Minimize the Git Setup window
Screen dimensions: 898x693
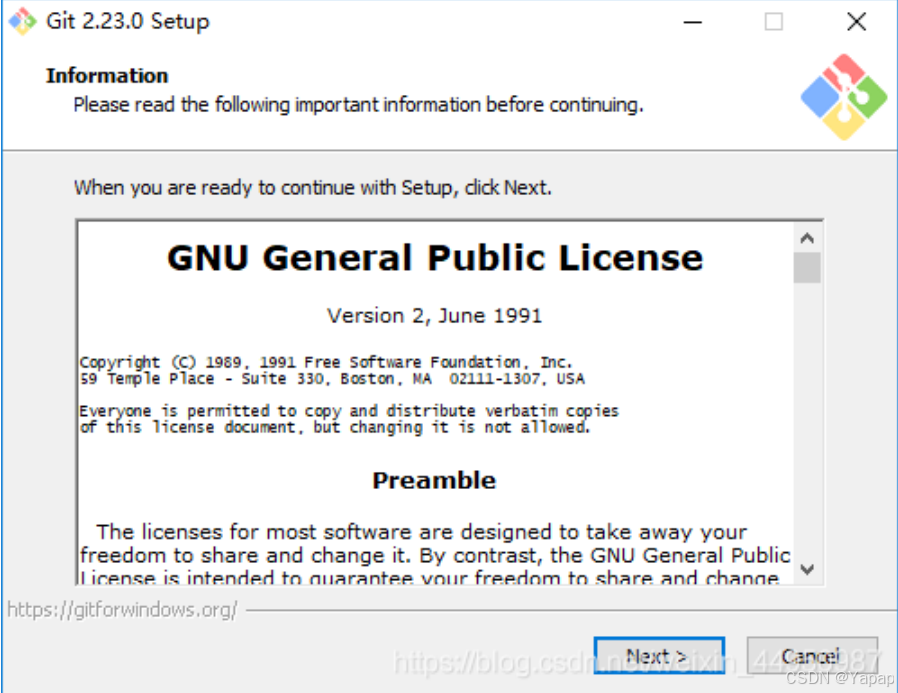click(692, 22)
